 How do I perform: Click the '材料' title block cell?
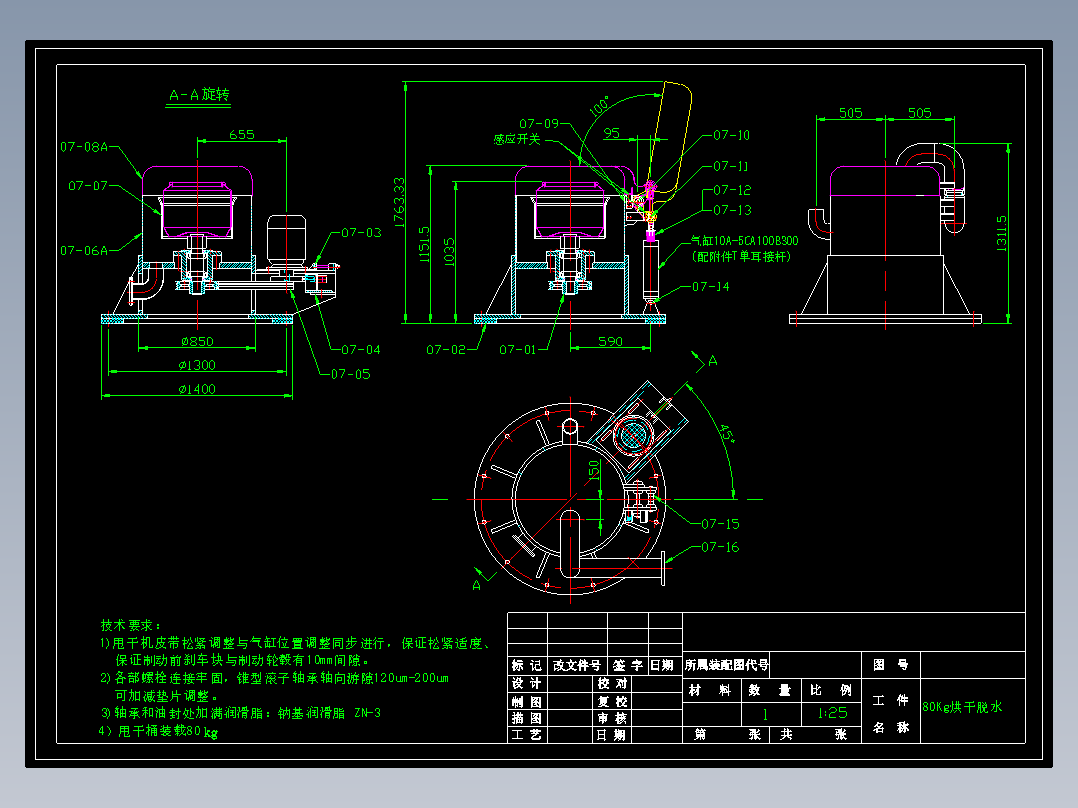coord(710,690)
